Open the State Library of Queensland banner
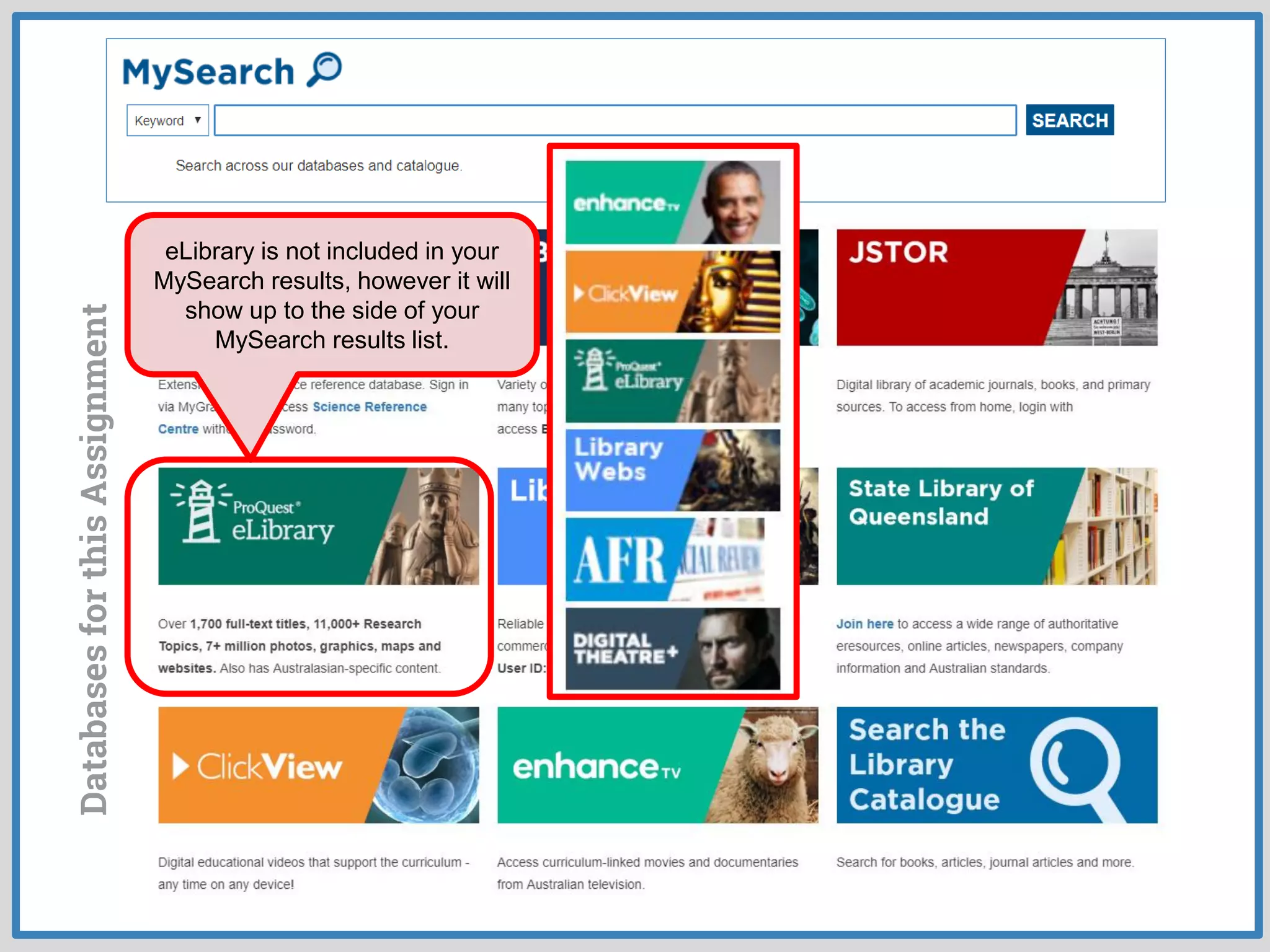1270x952 pixels. click(x=997, y=526)
